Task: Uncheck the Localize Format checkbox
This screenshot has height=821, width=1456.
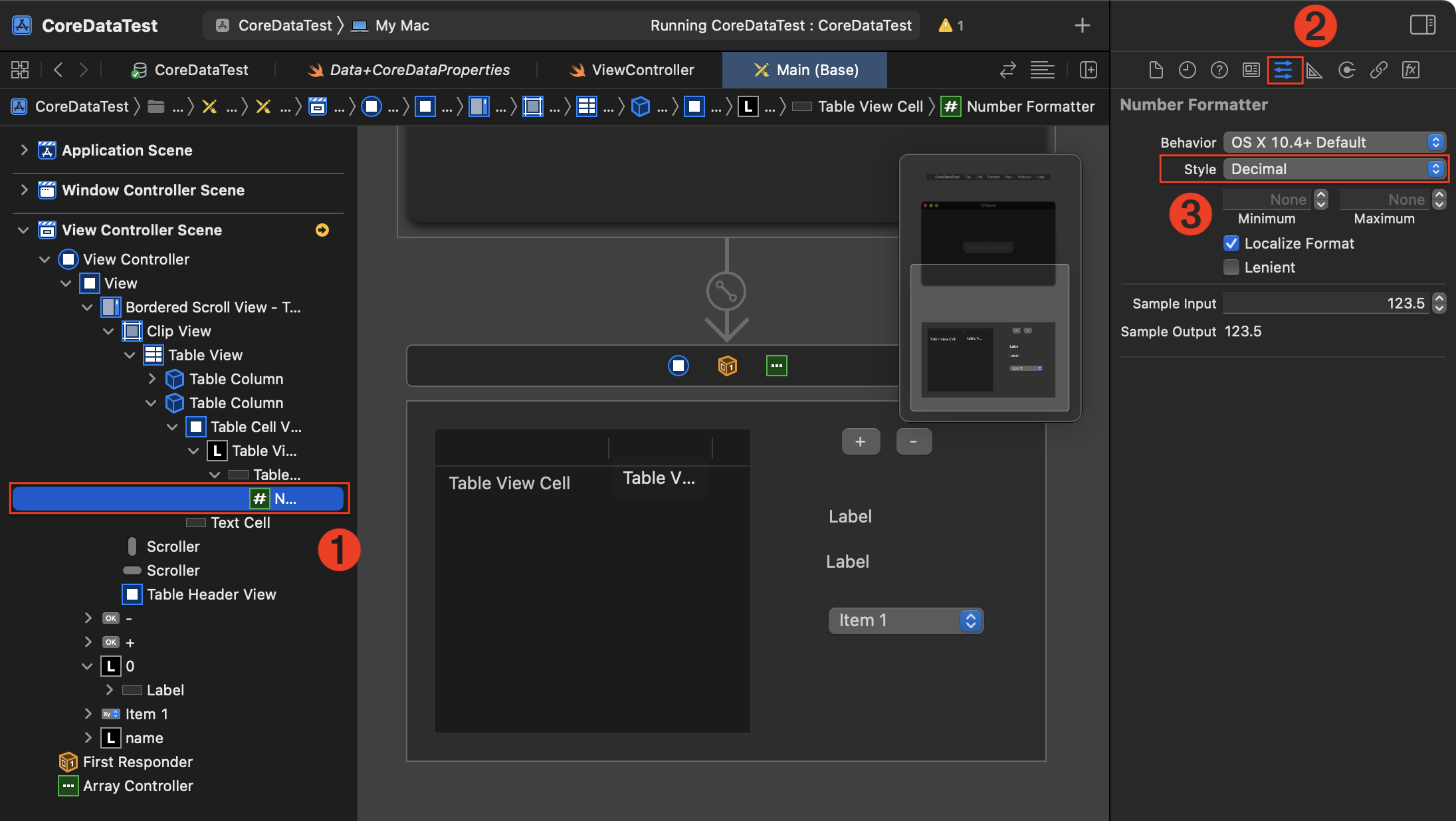Action: coord(1231,243)
